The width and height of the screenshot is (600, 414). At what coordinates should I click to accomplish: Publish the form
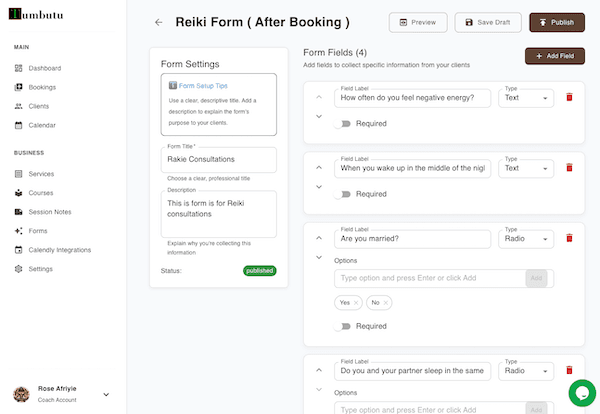[x=557, y=22]
